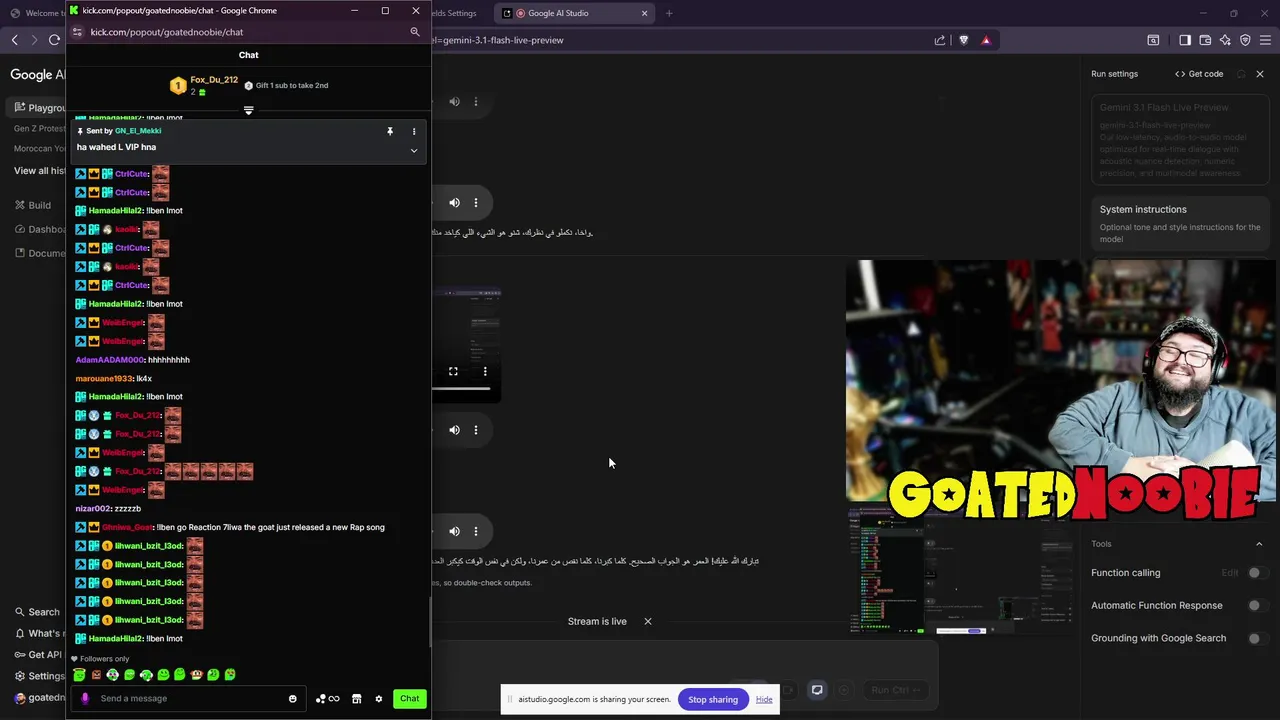Collapse the leaderboard arrow under gift banner
The height and width of the screenshot is (720, 1280).
pyautogui.click(x=249, y=110)
